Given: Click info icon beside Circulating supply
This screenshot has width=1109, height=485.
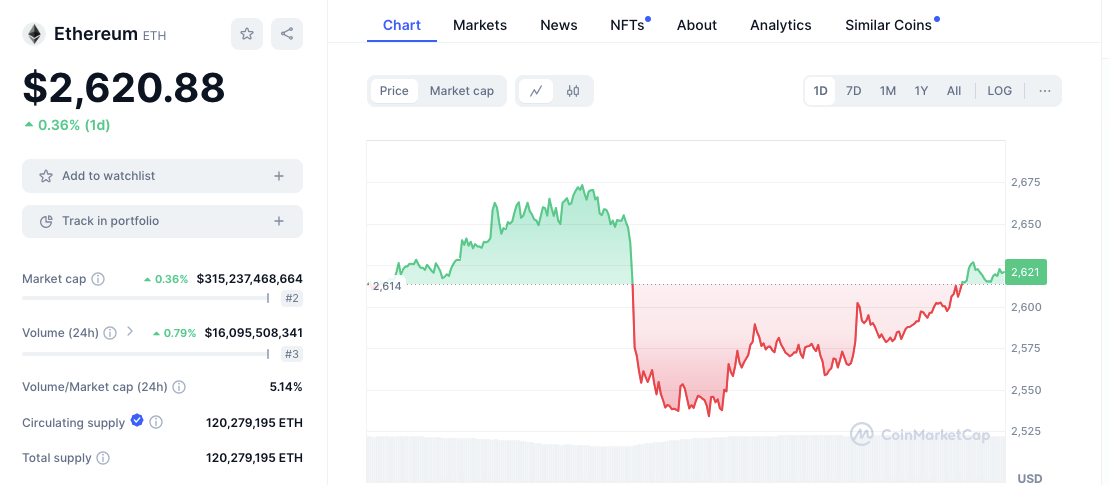Looking at the screenshot, I should pyautogui.click(x=156, y=423).
